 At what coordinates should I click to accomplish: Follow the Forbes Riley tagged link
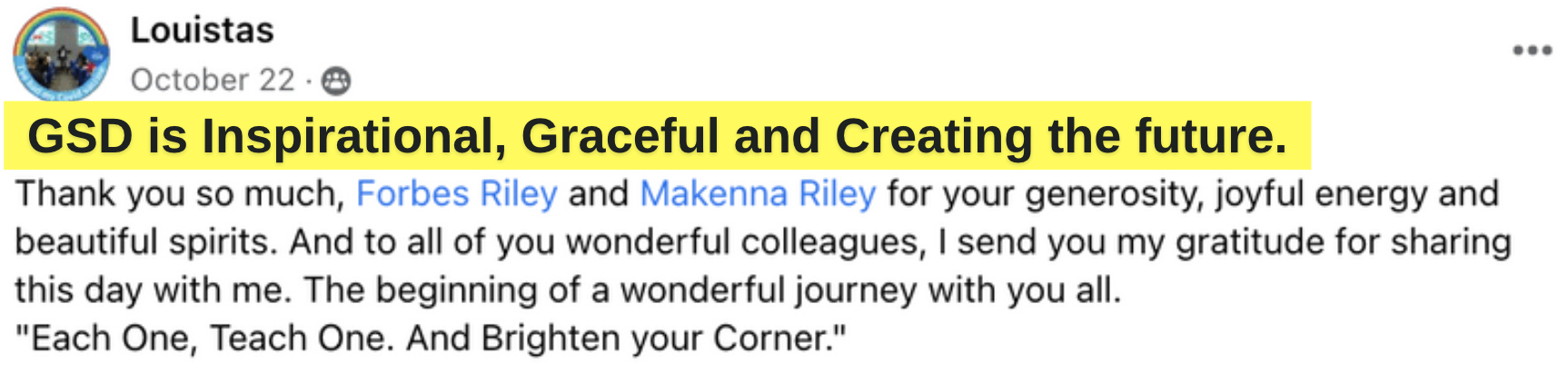coord(456,194)
